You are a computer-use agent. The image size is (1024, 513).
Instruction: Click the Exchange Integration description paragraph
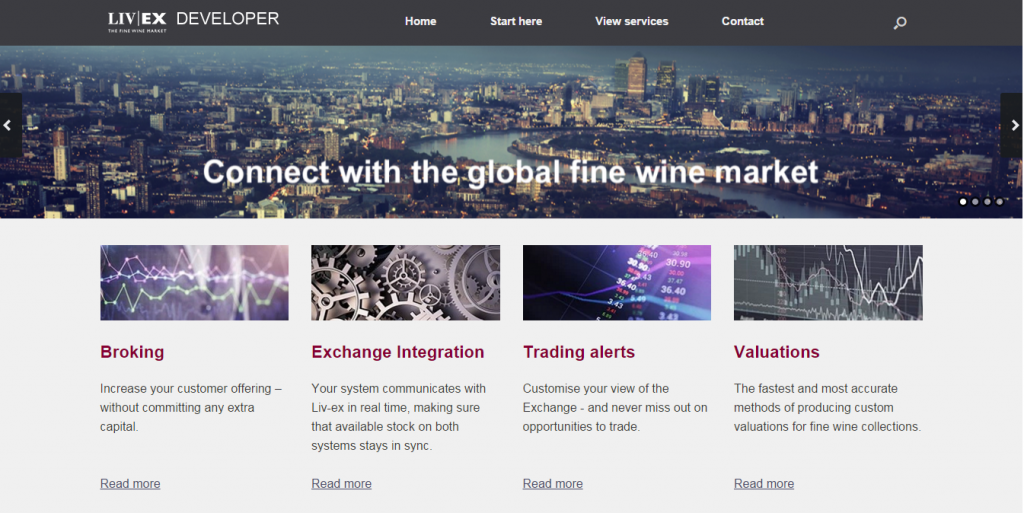398,417
